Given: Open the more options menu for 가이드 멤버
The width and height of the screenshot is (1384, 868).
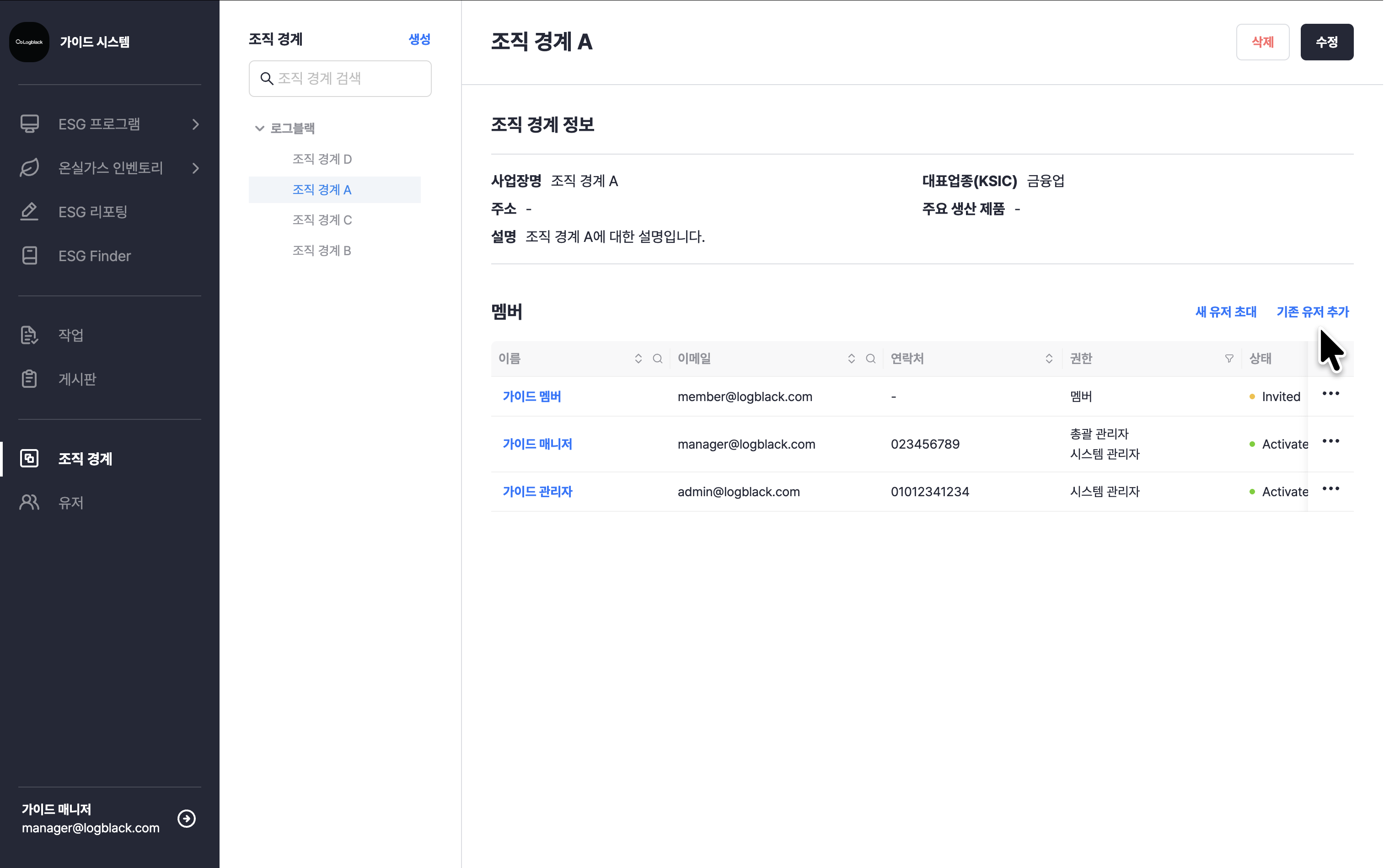Looking at the screenshot, I should point(1330,394).
